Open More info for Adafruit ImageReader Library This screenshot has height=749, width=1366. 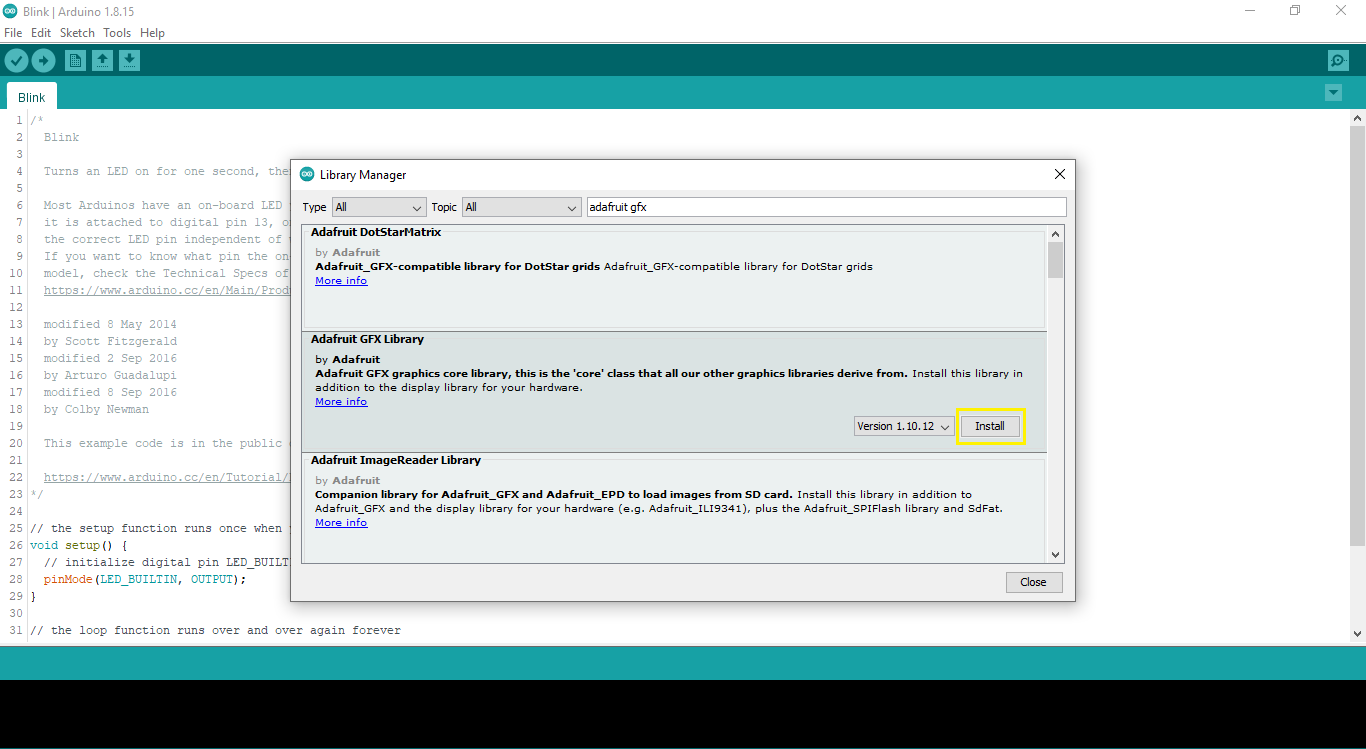pyautogui.click(x=341, y=523)
